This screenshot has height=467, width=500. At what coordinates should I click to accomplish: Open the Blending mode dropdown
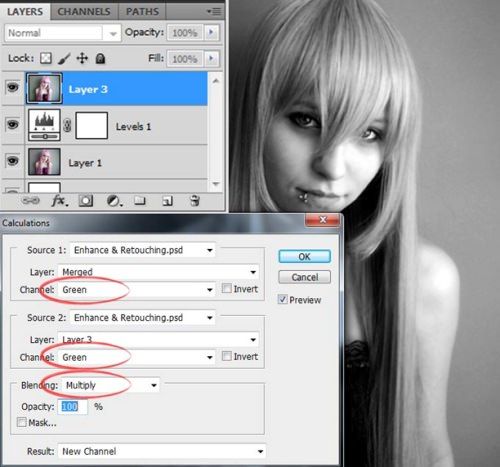coord(110,385)
